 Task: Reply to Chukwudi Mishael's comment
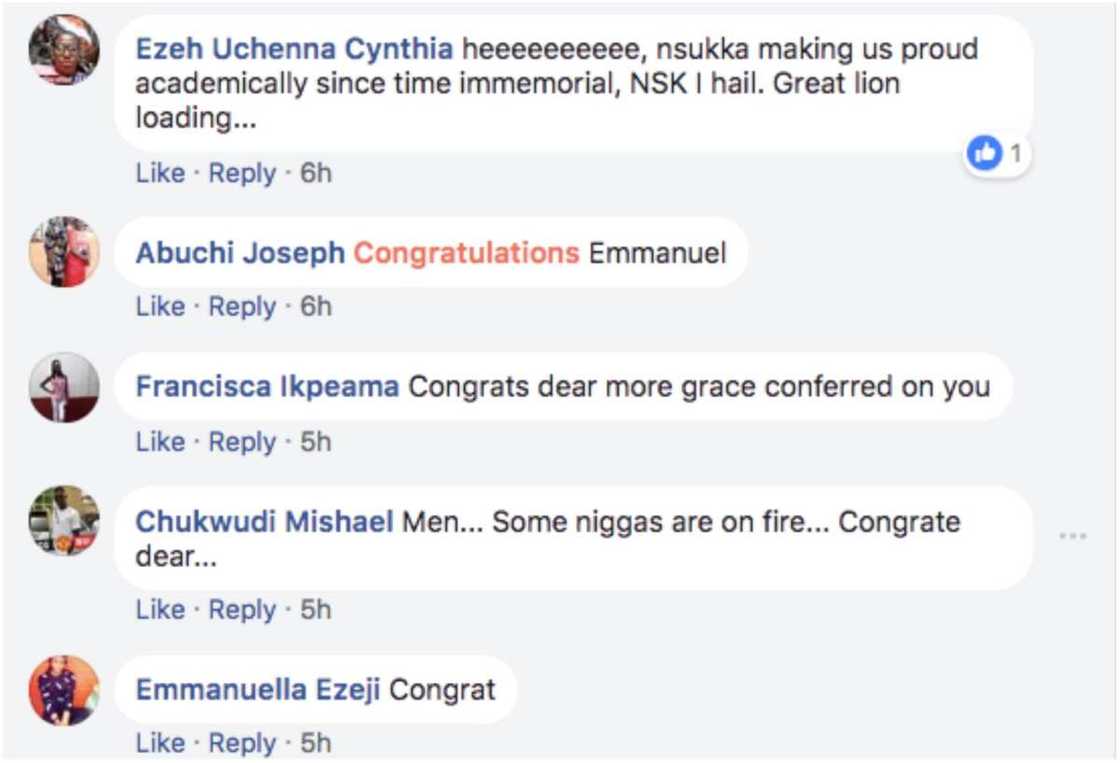[x=243, y=608]
